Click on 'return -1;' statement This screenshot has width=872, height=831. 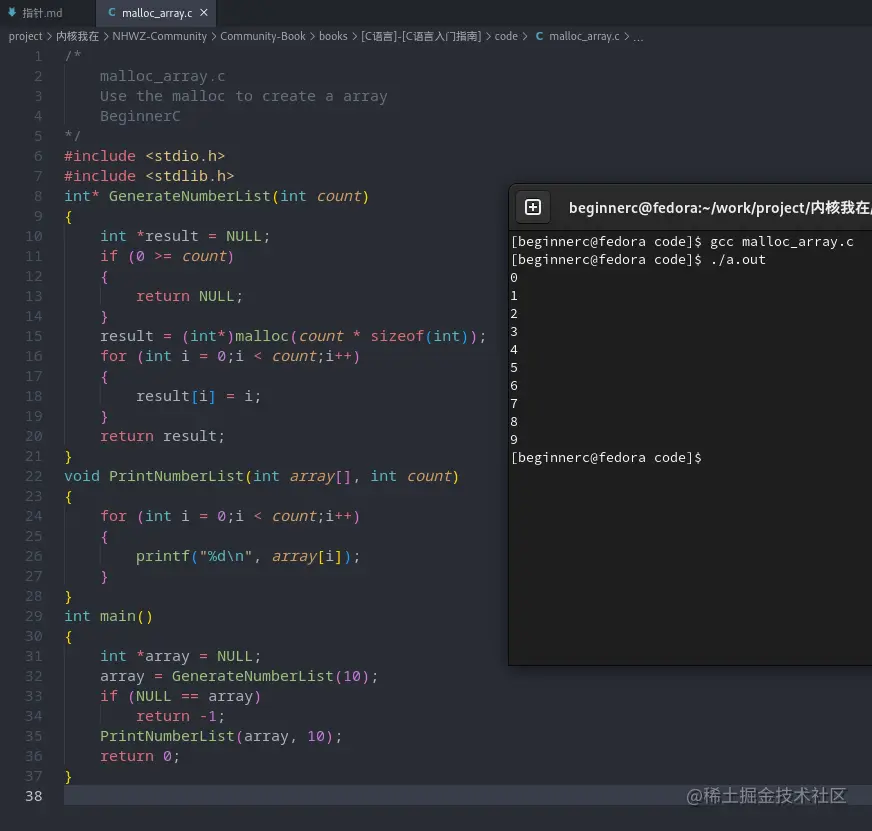(180, 716)
